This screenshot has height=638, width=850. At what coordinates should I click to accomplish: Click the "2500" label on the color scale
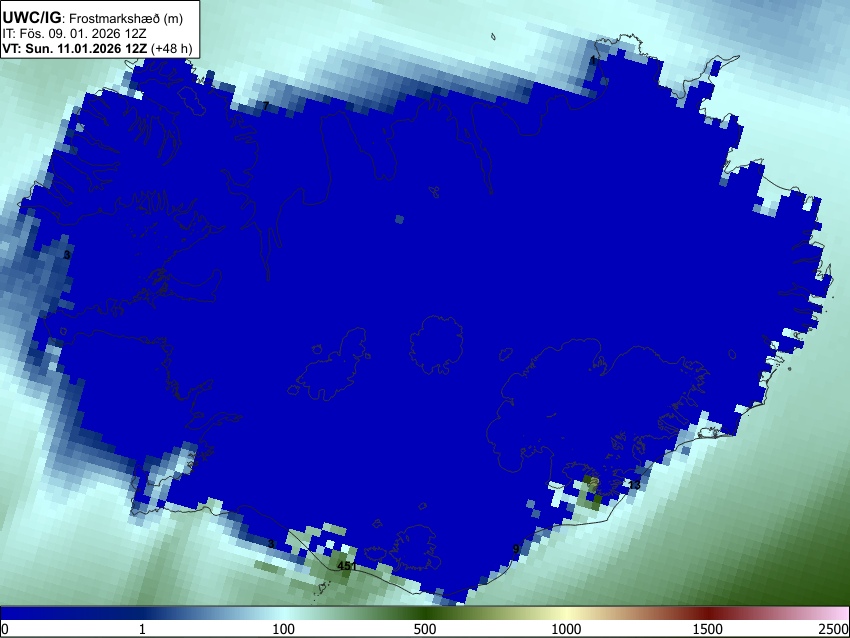tap(834, 629)
